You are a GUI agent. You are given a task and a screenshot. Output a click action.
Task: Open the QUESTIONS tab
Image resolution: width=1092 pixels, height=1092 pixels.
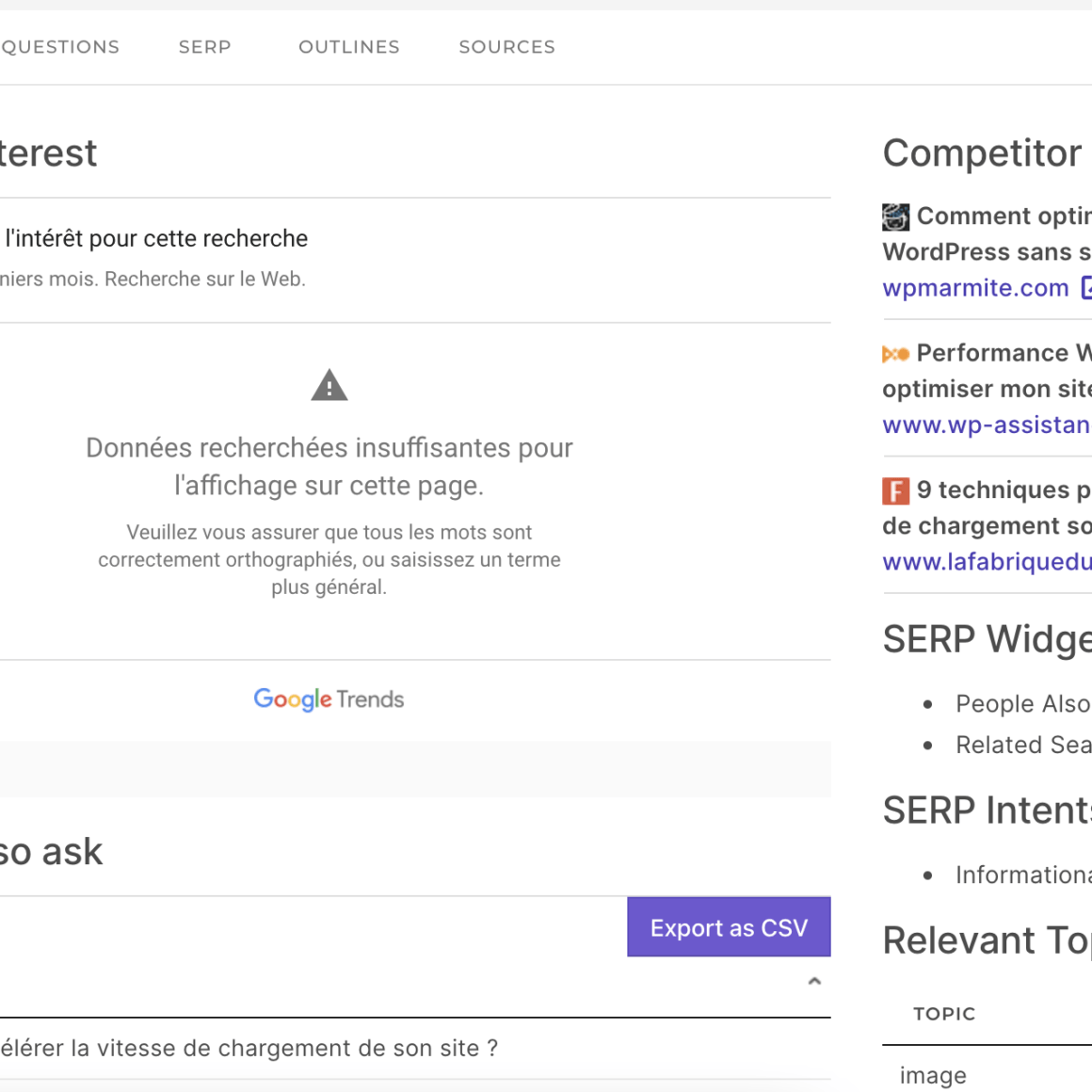coord(60,47)
